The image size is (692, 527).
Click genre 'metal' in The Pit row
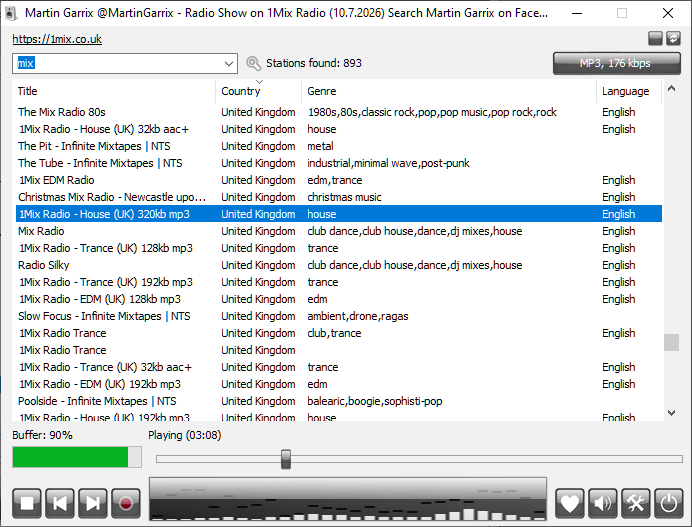point(320,146)
